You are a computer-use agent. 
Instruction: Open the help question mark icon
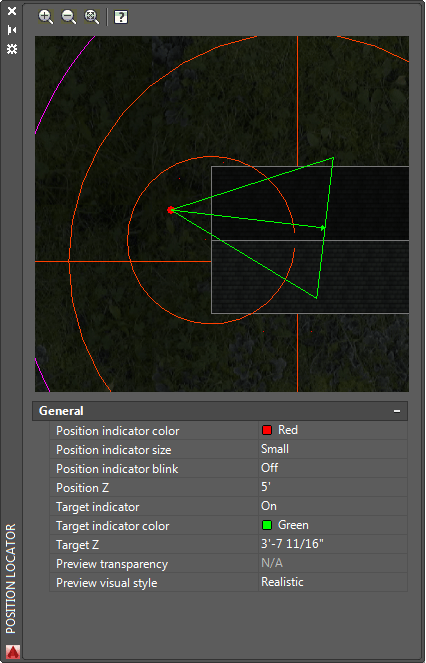click(x=121, y=17)
